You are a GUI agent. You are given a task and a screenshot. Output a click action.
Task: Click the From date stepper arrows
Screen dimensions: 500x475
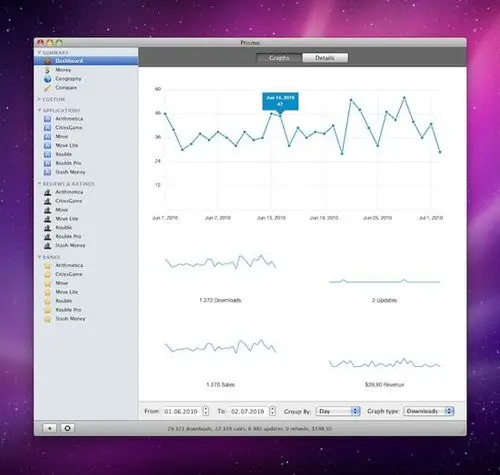(x=206, y=411)
